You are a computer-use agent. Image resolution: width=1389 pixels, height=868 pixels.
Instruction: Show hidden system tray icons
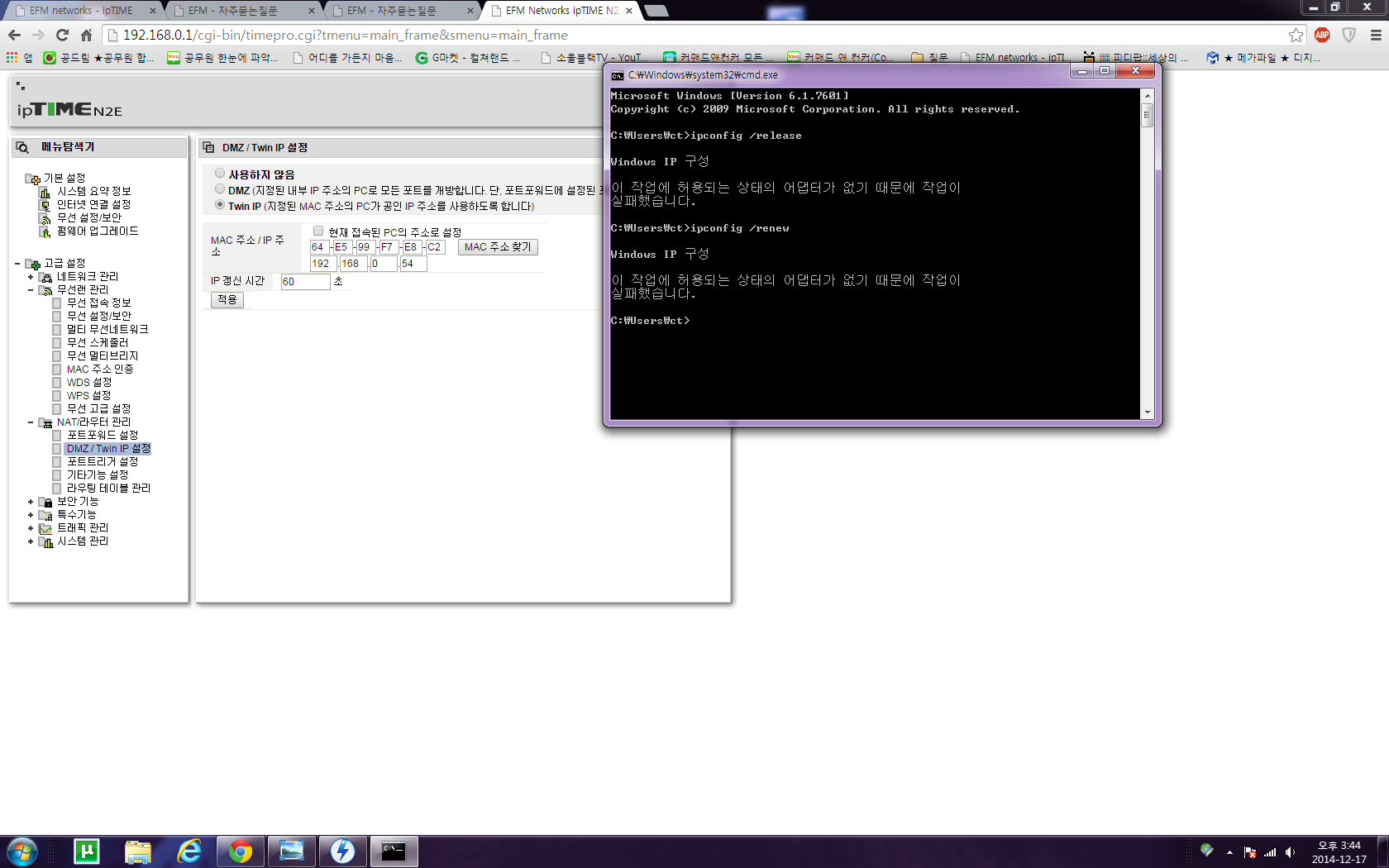tap(1229, 852)
